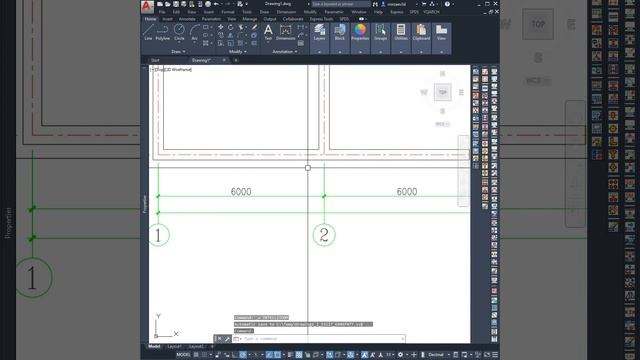Expand the Annotation panel dropdown
The image size is (640, 360).
click(x=284, y=52)
